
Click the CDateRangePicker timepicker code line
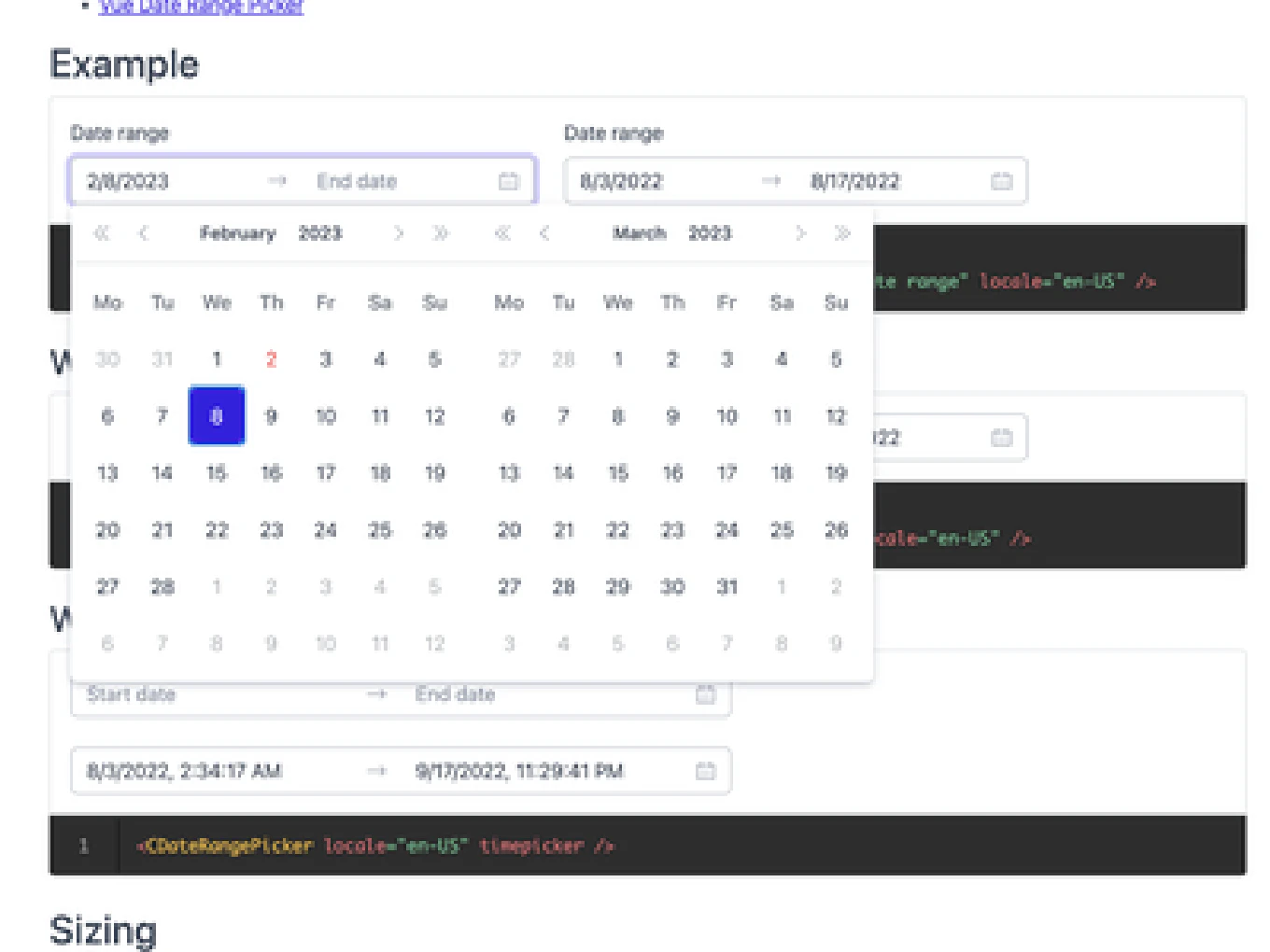tap(375, 847)
